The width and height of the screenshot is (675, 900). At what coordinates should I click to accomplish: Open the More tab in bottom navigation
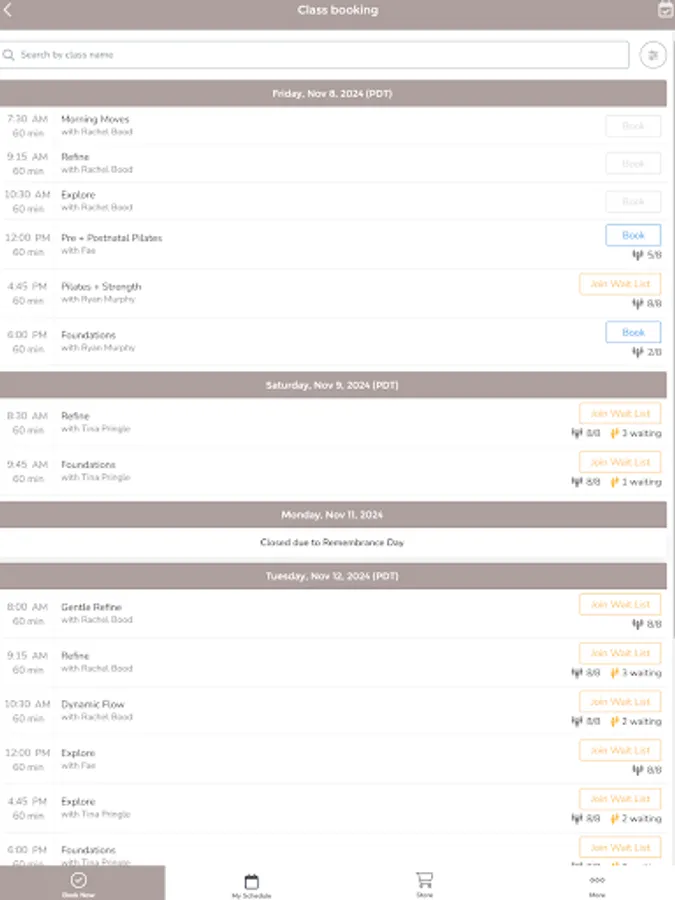598,882
